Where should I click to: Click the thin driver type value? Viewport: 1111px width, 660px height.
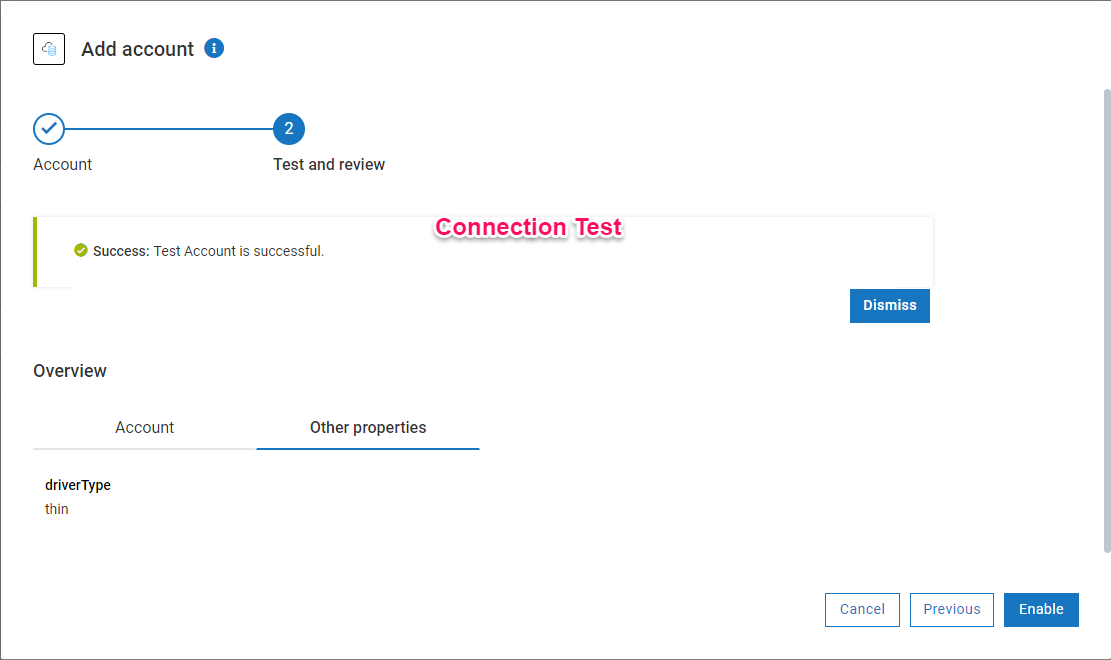(x=57, y=510)
